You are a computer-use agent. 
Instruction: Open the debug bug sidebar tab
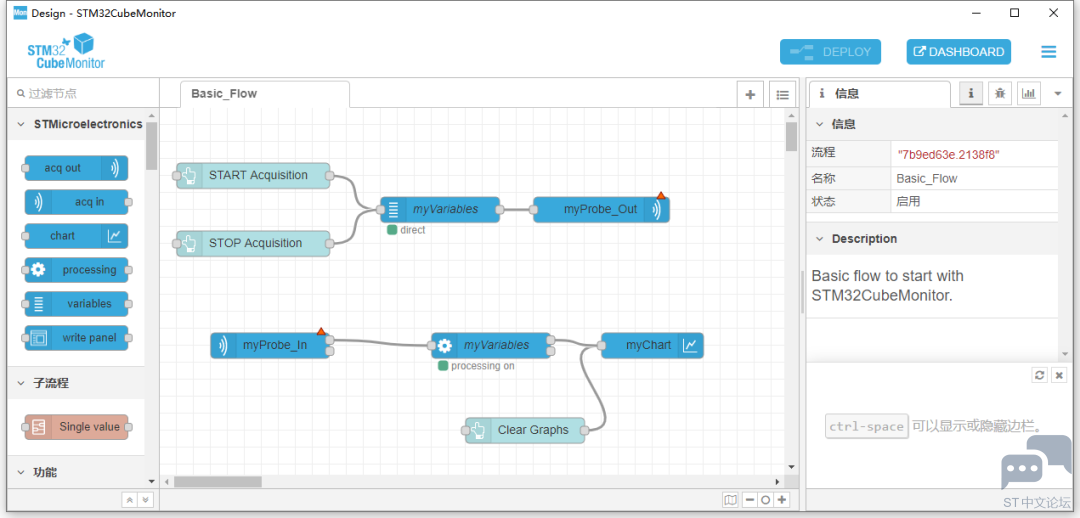tap(999, 94)
